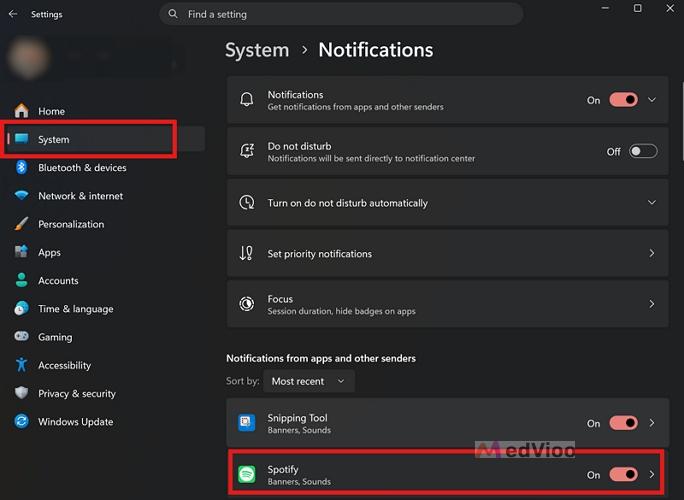Open Focus settings chevron
This screenshot has width=684, height=500.
pos(652,304)
